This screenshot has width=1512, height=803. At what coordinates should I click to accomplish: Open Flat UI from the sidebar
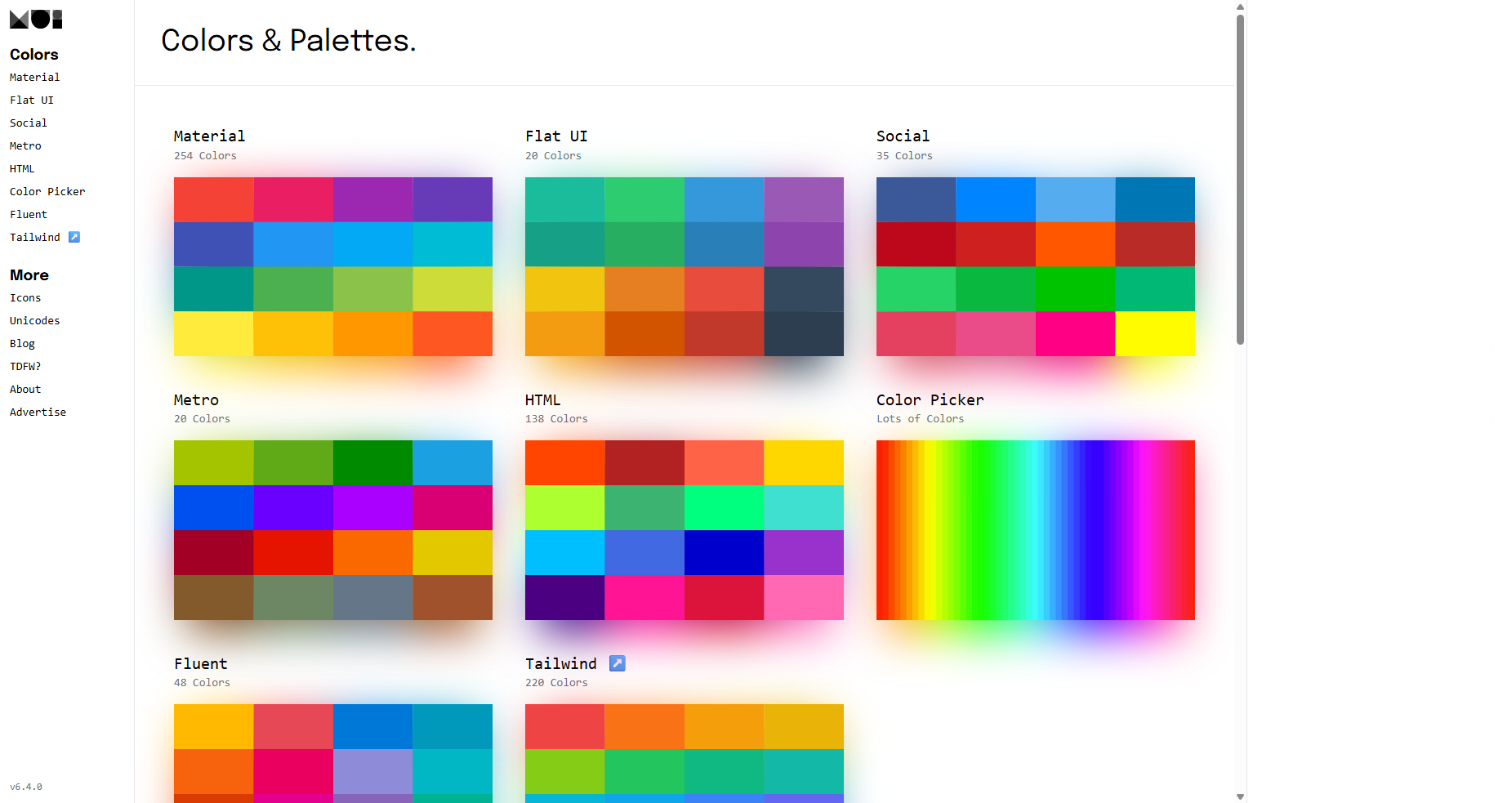[32, 100]
